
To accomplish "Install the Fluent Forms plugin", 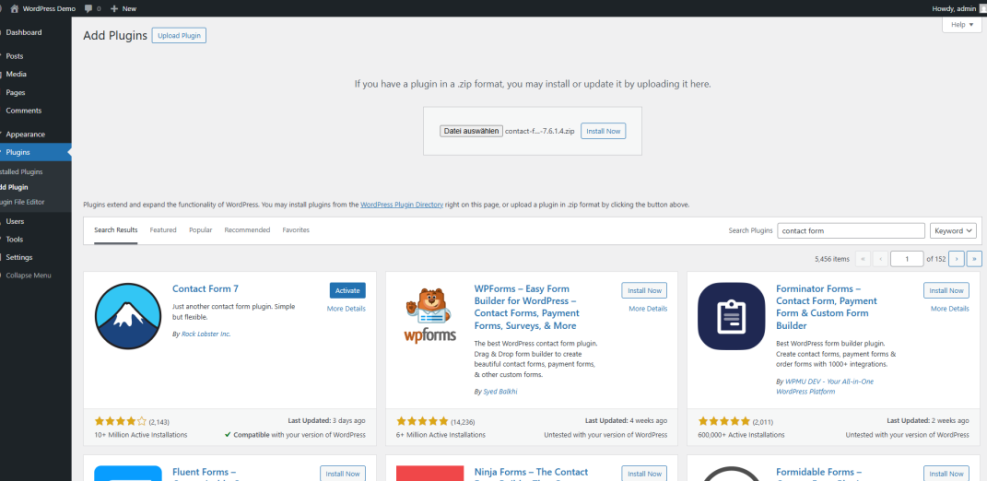I will click(343, 473).
